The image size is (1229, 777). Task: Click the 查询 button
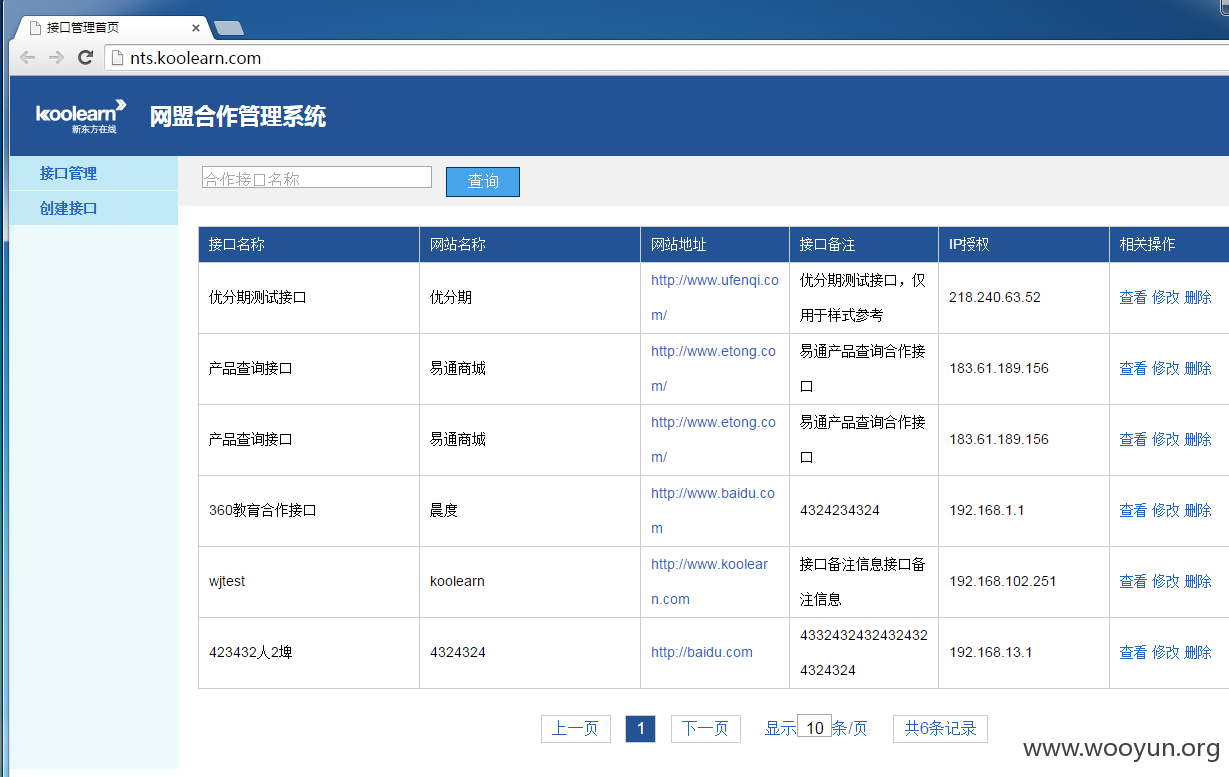click(483, 181)
